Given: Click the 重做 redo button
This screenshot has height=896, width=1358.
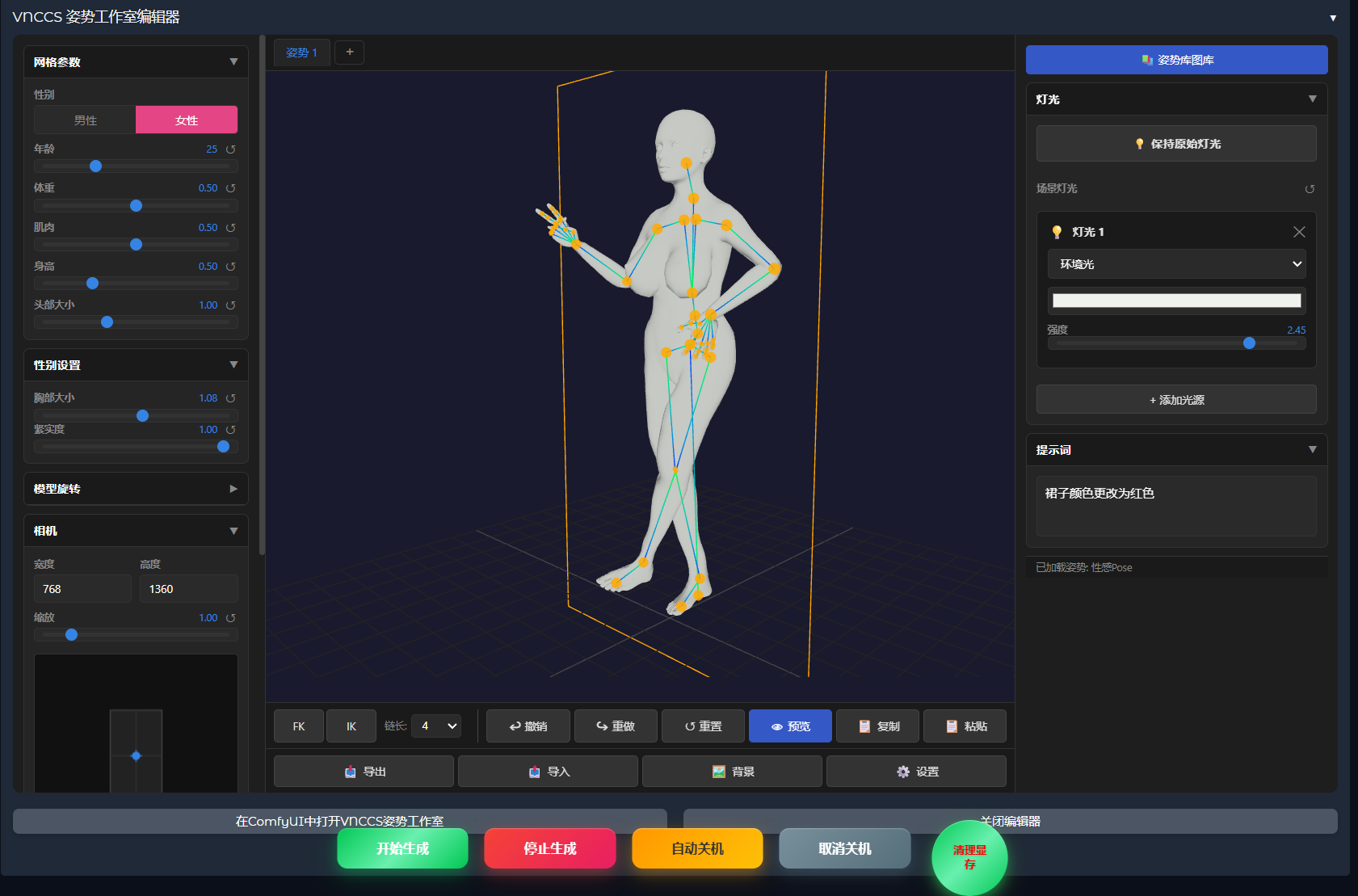Looking at the screenshot, I should 616,726.
